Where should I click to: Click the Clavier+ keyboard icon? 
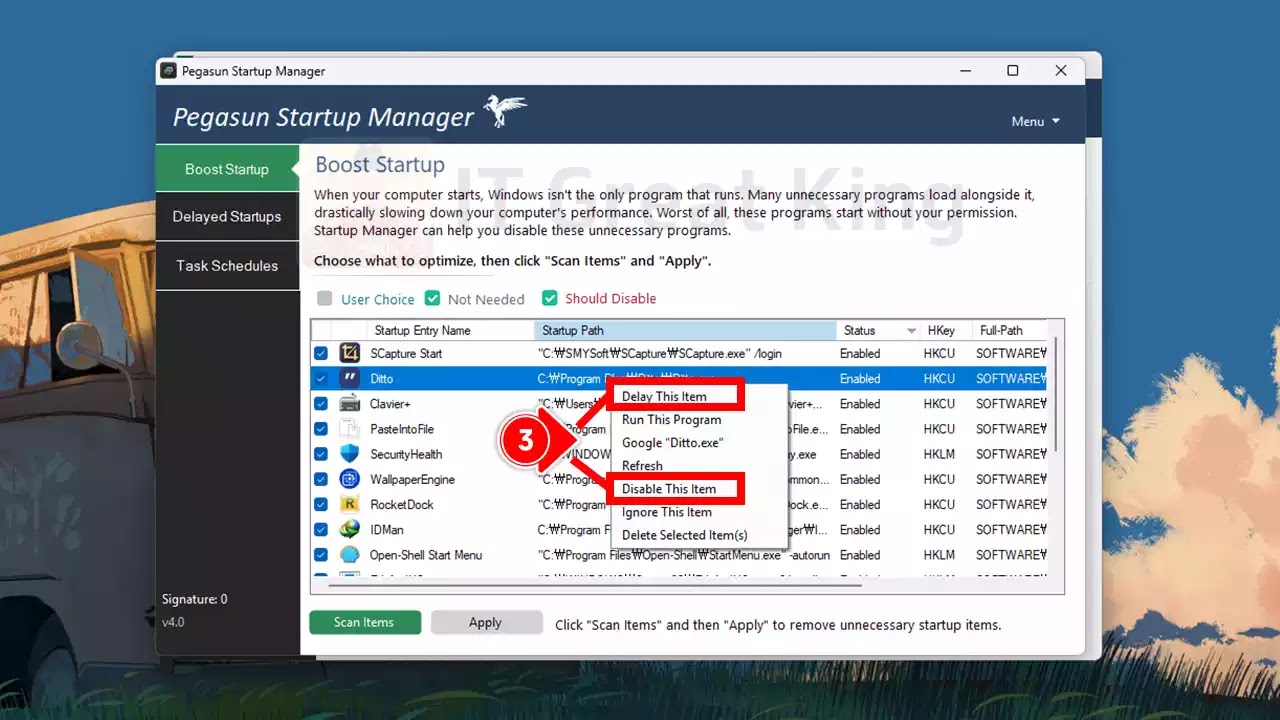349,404
